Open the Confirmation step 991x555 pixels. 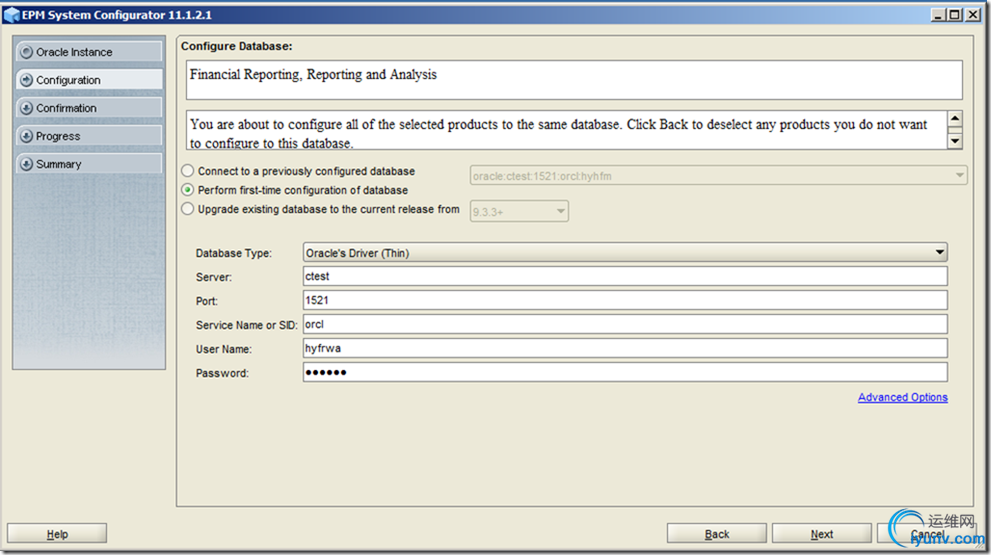pos(89,108)
